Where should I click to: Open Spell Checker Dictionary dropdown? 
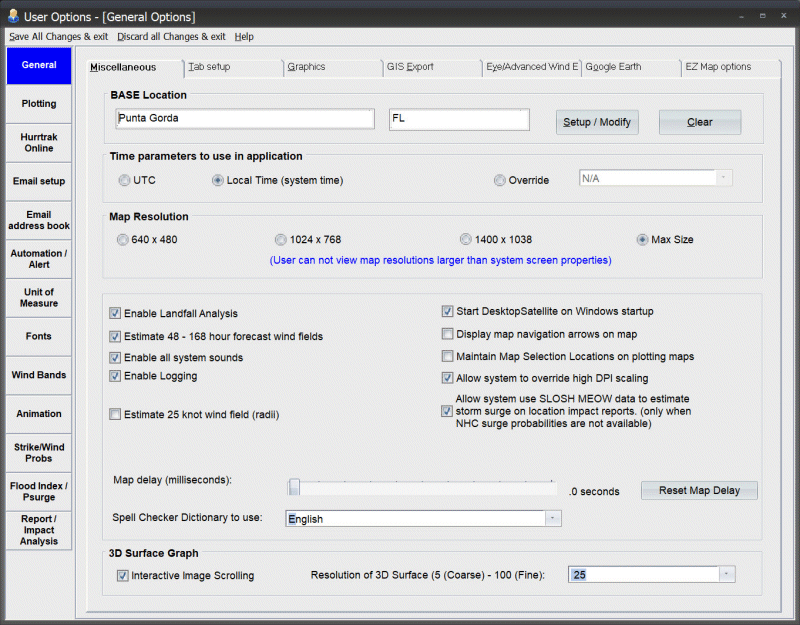pos(552,519)
